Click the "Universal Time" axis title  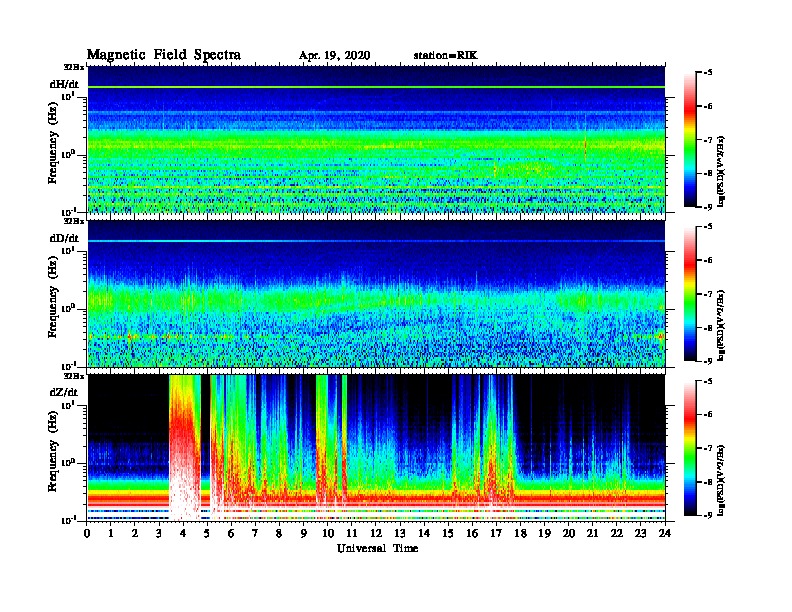click(x=377, y=548)
